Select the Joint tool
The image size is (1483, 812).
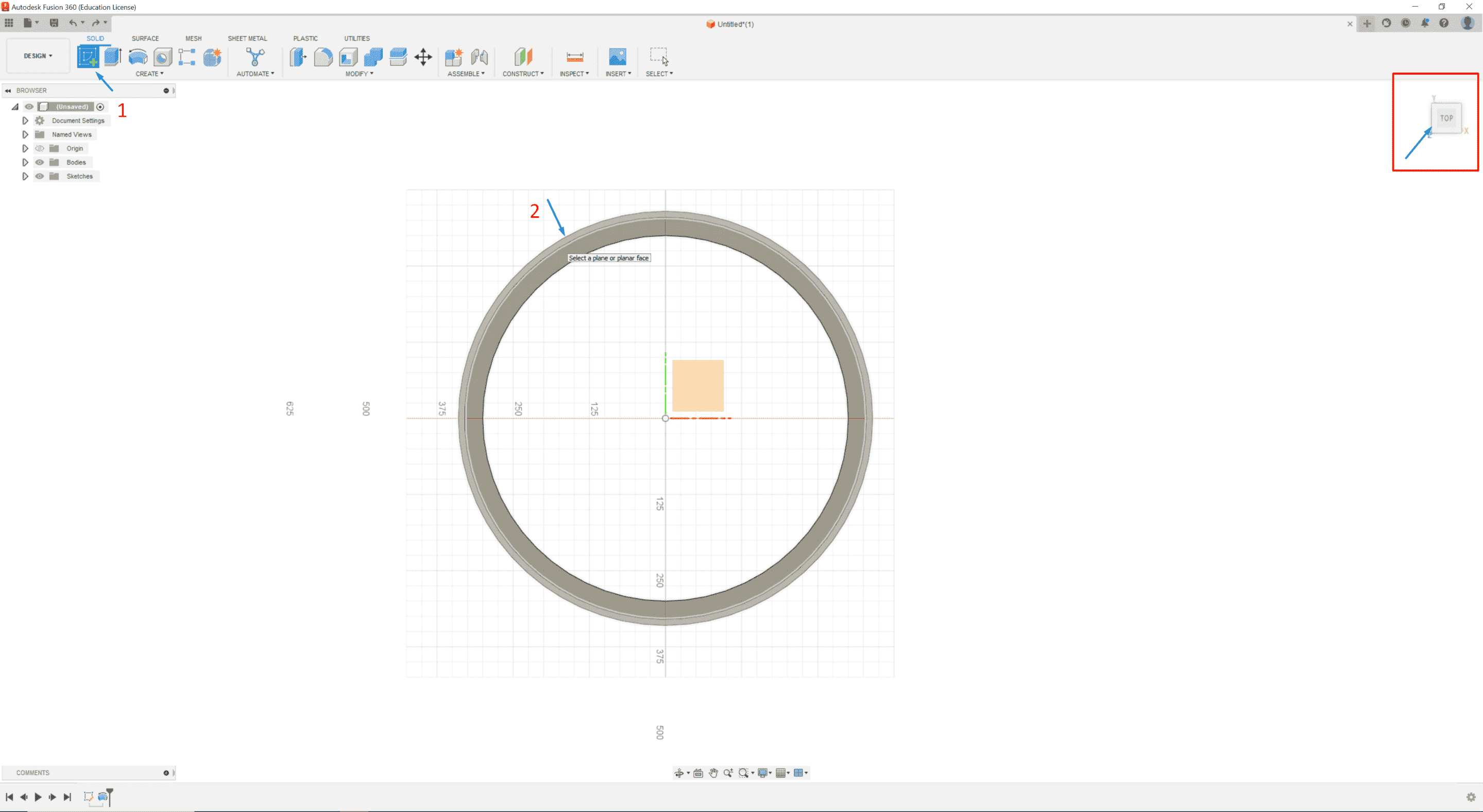pos(479,57)
